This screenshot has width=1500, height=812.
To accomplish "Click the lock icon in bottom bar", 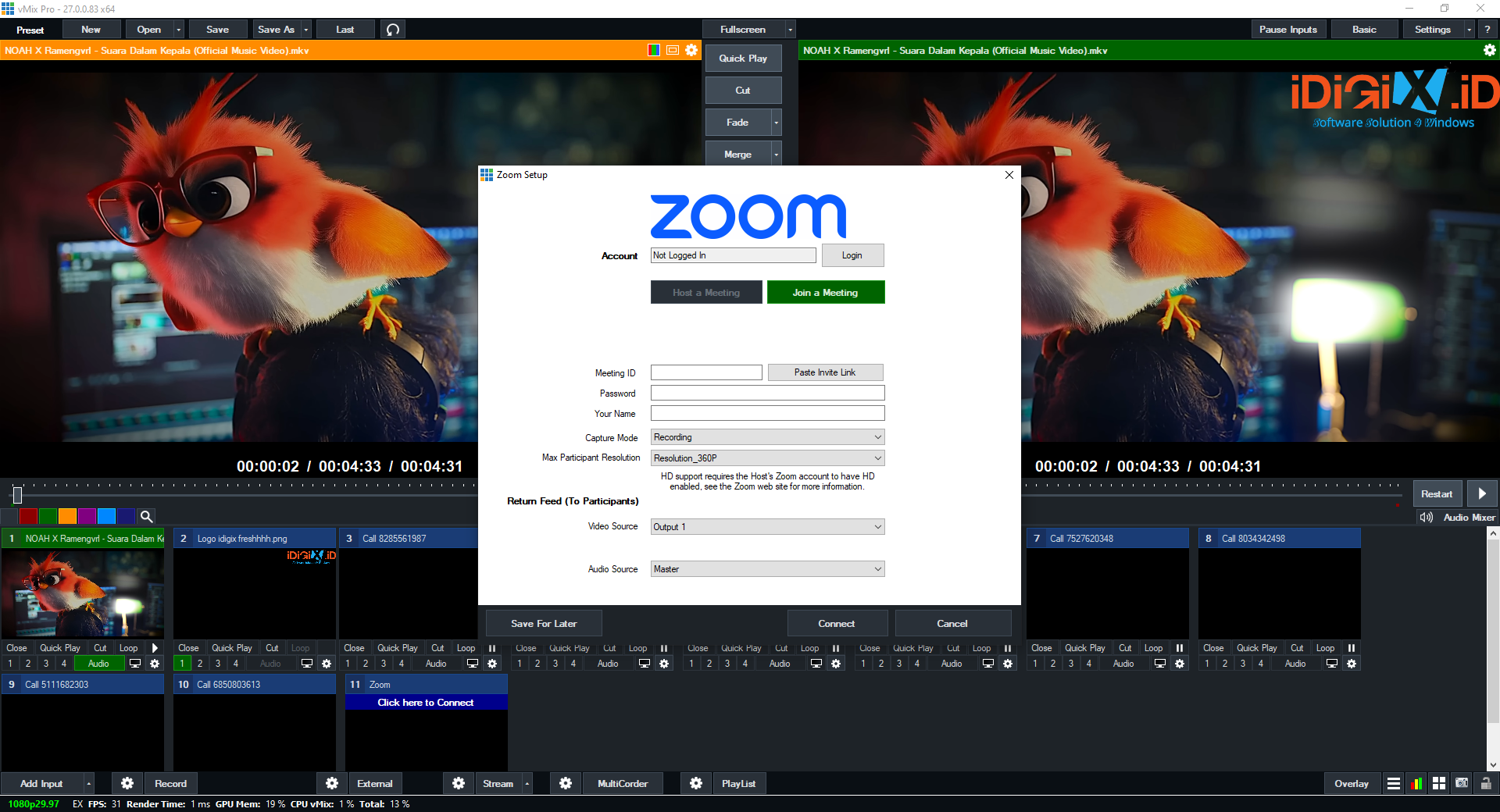I will [1485, 783].
